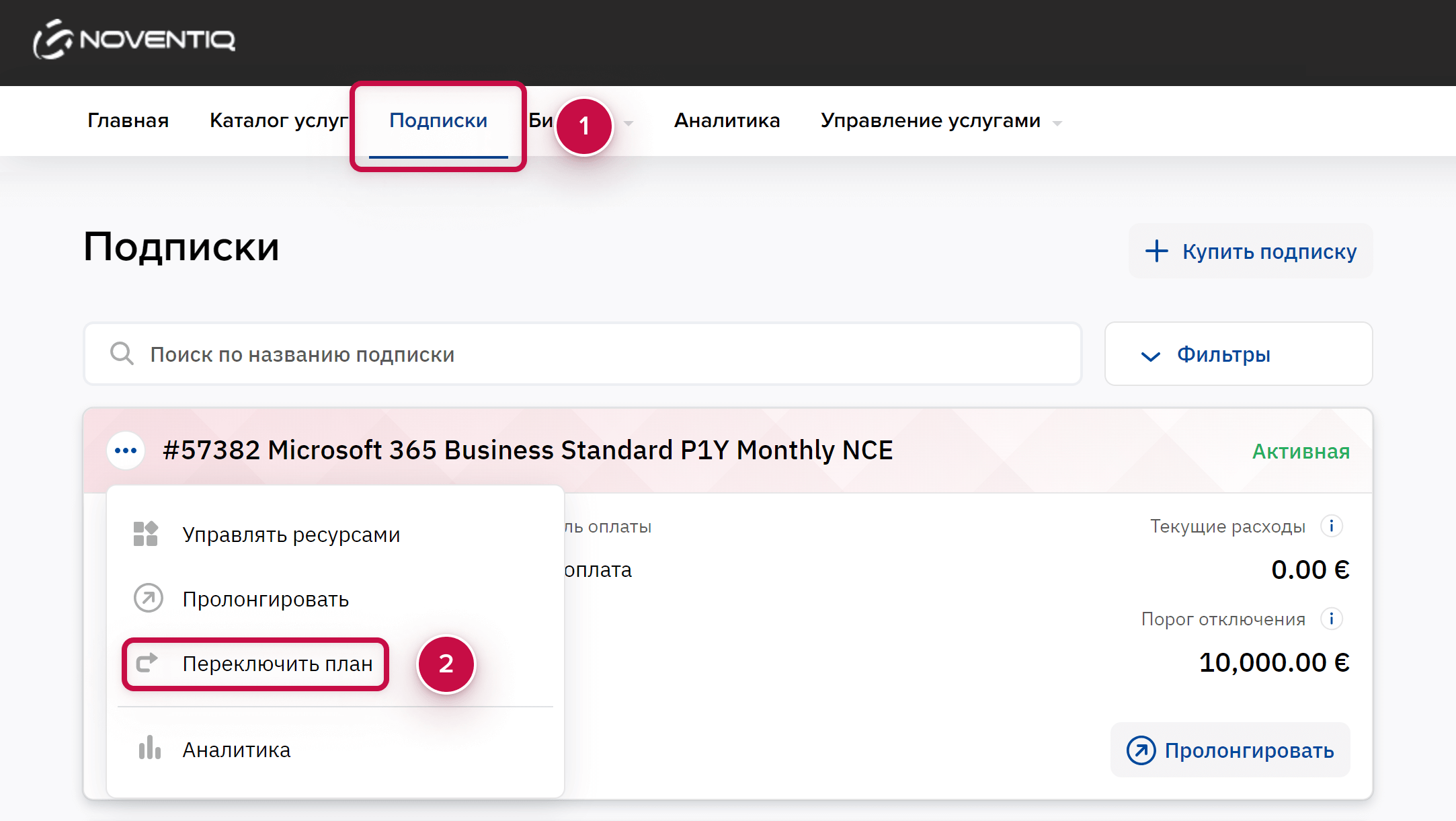
Task: Click the bar chart Аналитика icon
Action: pyautogui.click(x=149, y=748)
